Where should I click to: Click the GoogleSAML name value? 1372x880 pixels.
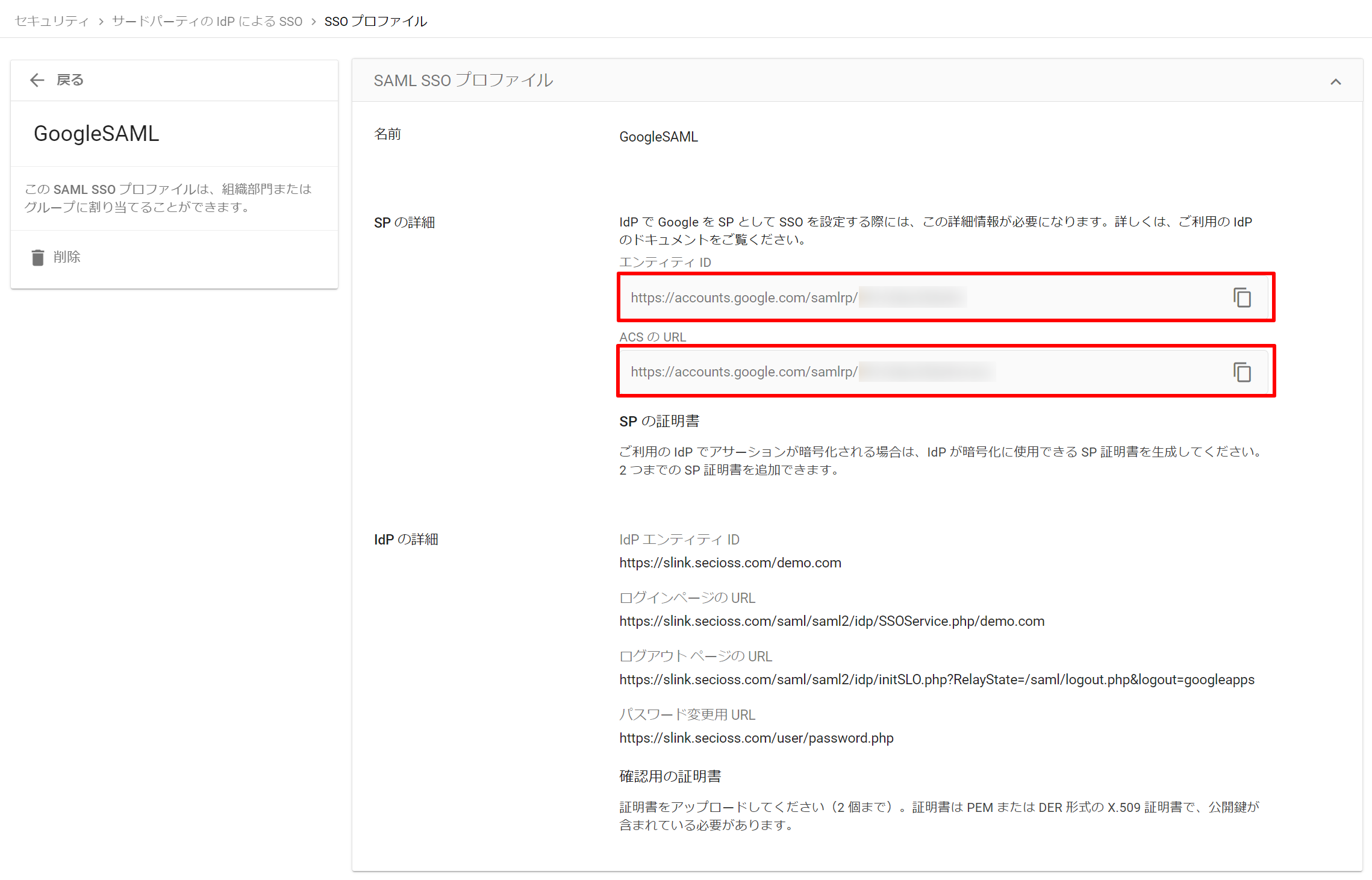tap(659, 137)
